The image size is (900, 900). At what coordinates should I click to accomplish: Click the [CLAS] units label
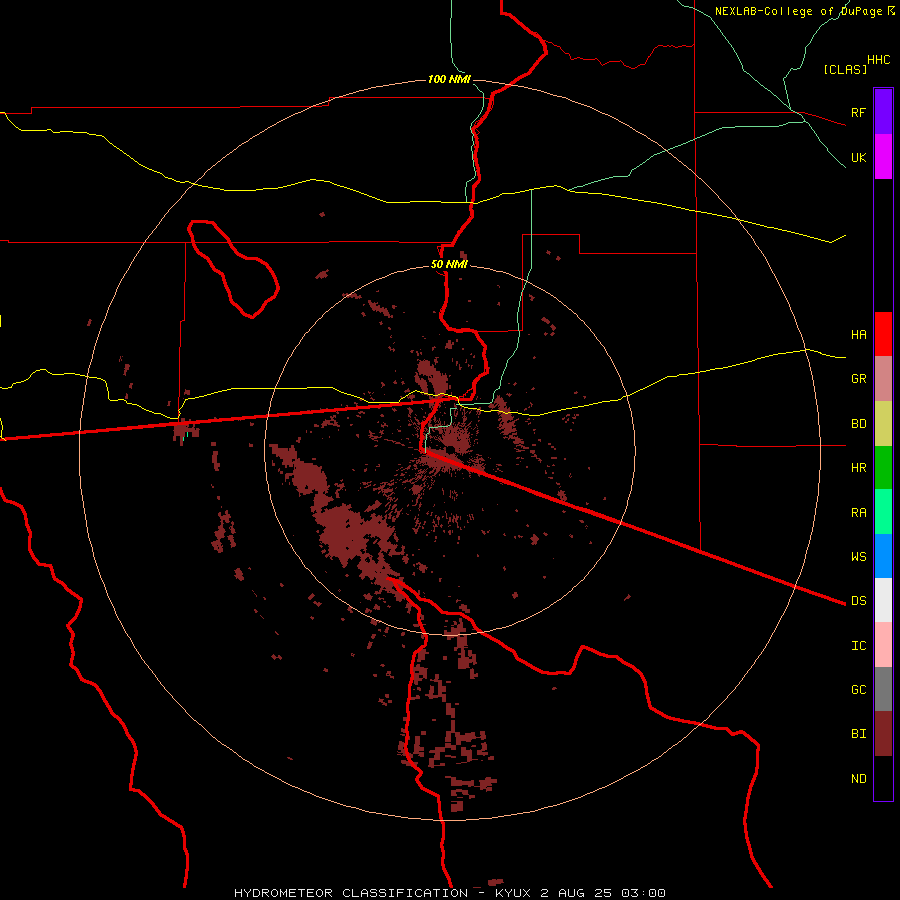click(x=845, y=69)
